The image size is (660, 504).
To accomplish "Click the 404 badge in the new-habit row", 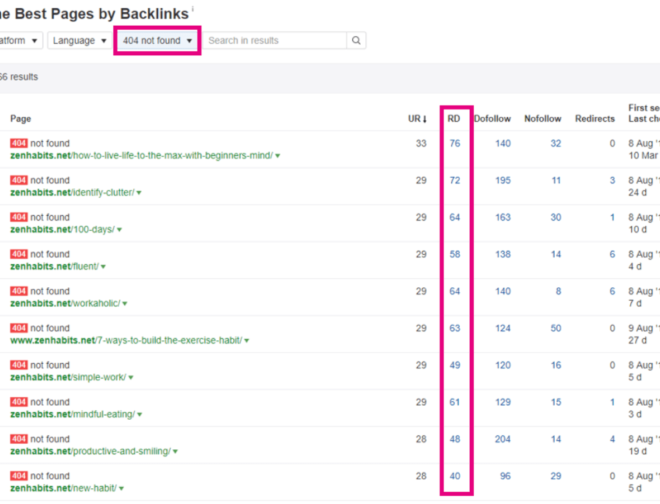I will tap(19, 476).
